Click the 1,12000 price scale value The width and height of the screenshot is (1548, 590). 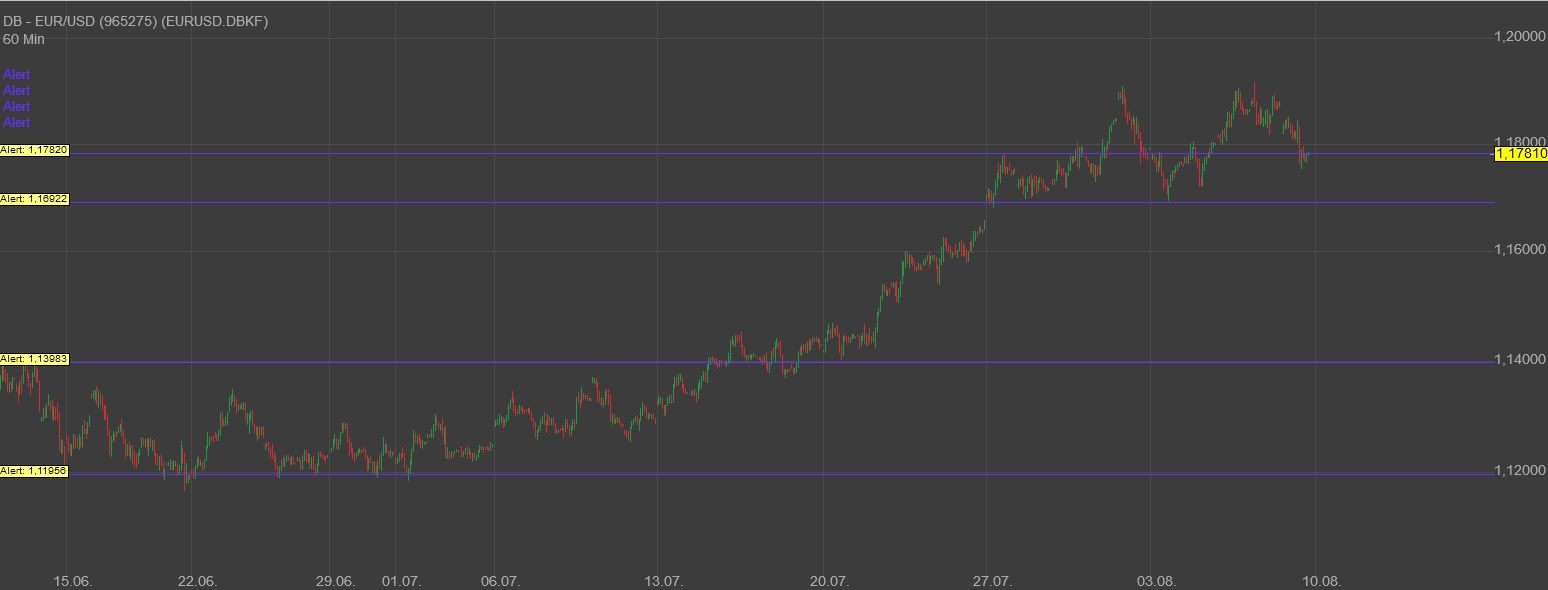coord(1519,471)
